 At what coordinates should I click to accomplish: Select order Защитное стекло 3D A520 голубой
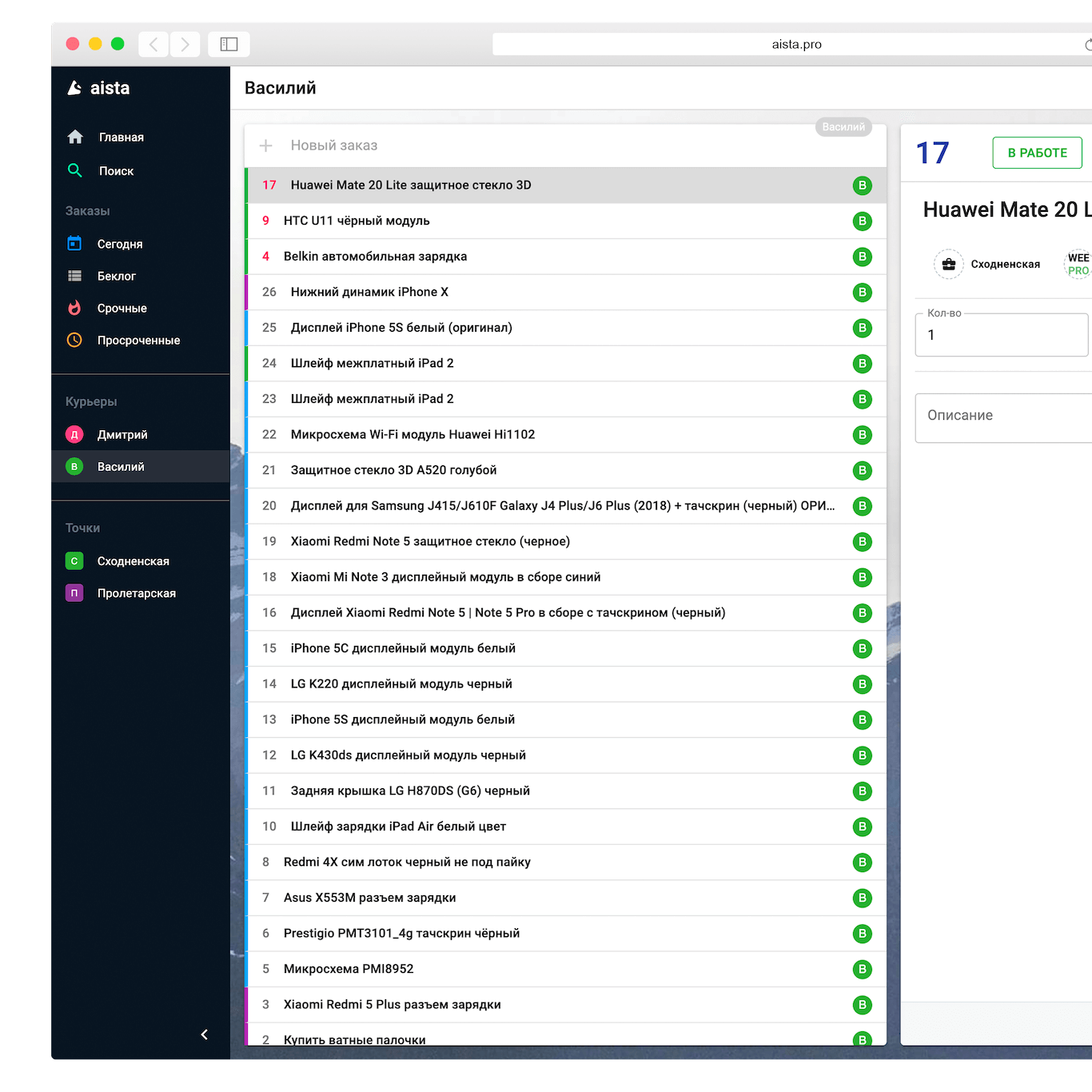[565, 470]
